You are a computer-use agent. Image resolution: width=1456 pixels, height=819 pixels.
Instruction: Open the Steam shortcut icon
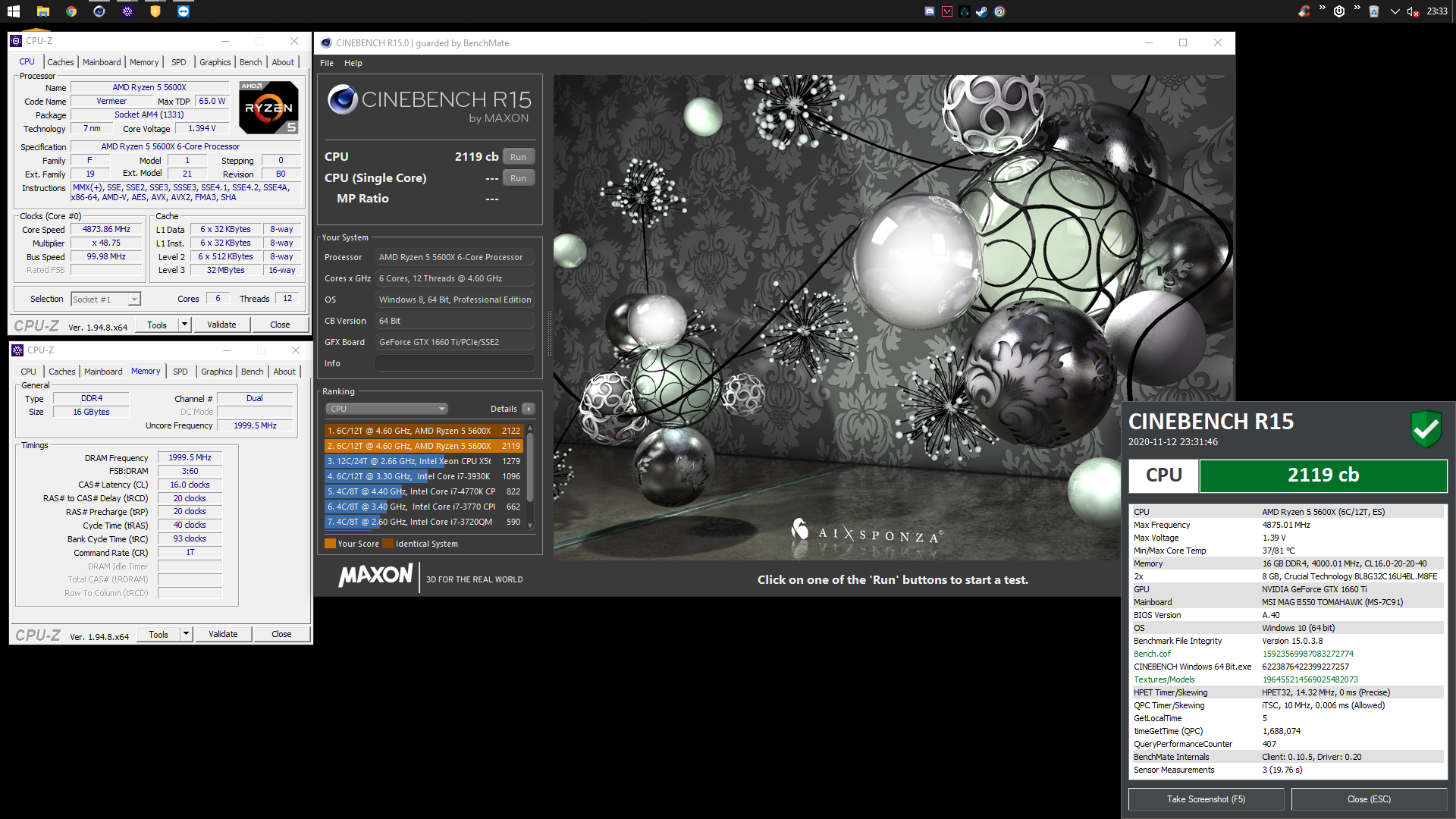(982, 11)
